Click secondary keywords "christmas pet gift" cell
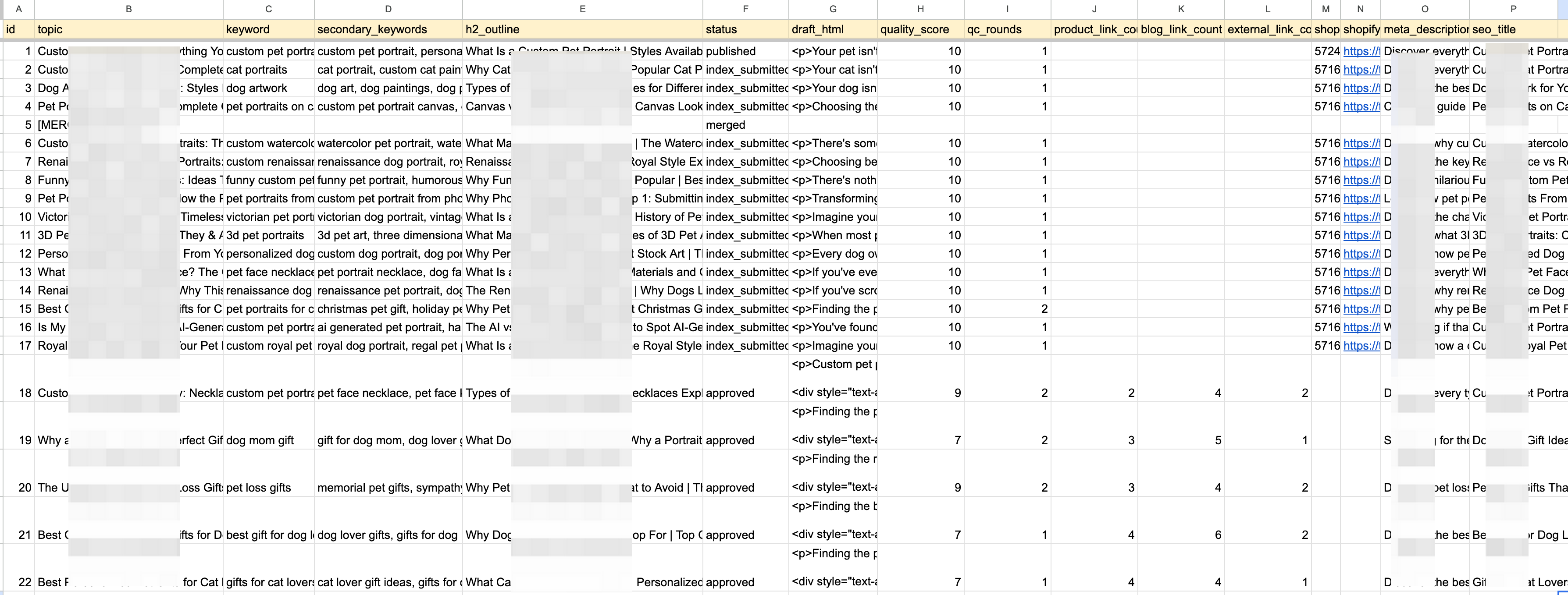1568x595 pixels. pyautogui.click(x=388, y=309)
